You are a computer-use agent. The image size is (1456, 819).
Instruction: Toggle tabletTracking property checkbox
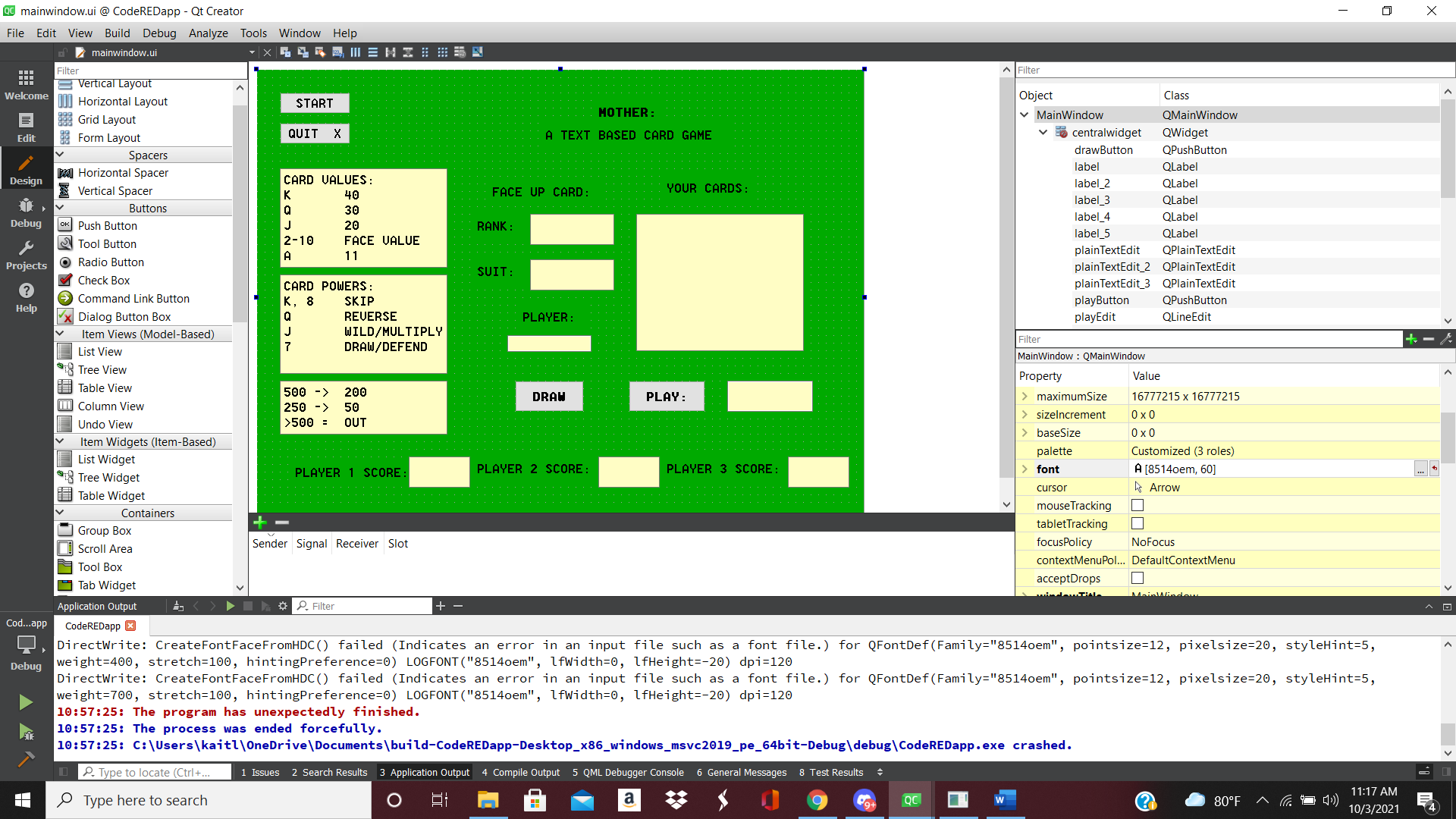[x=1137, y=523]
